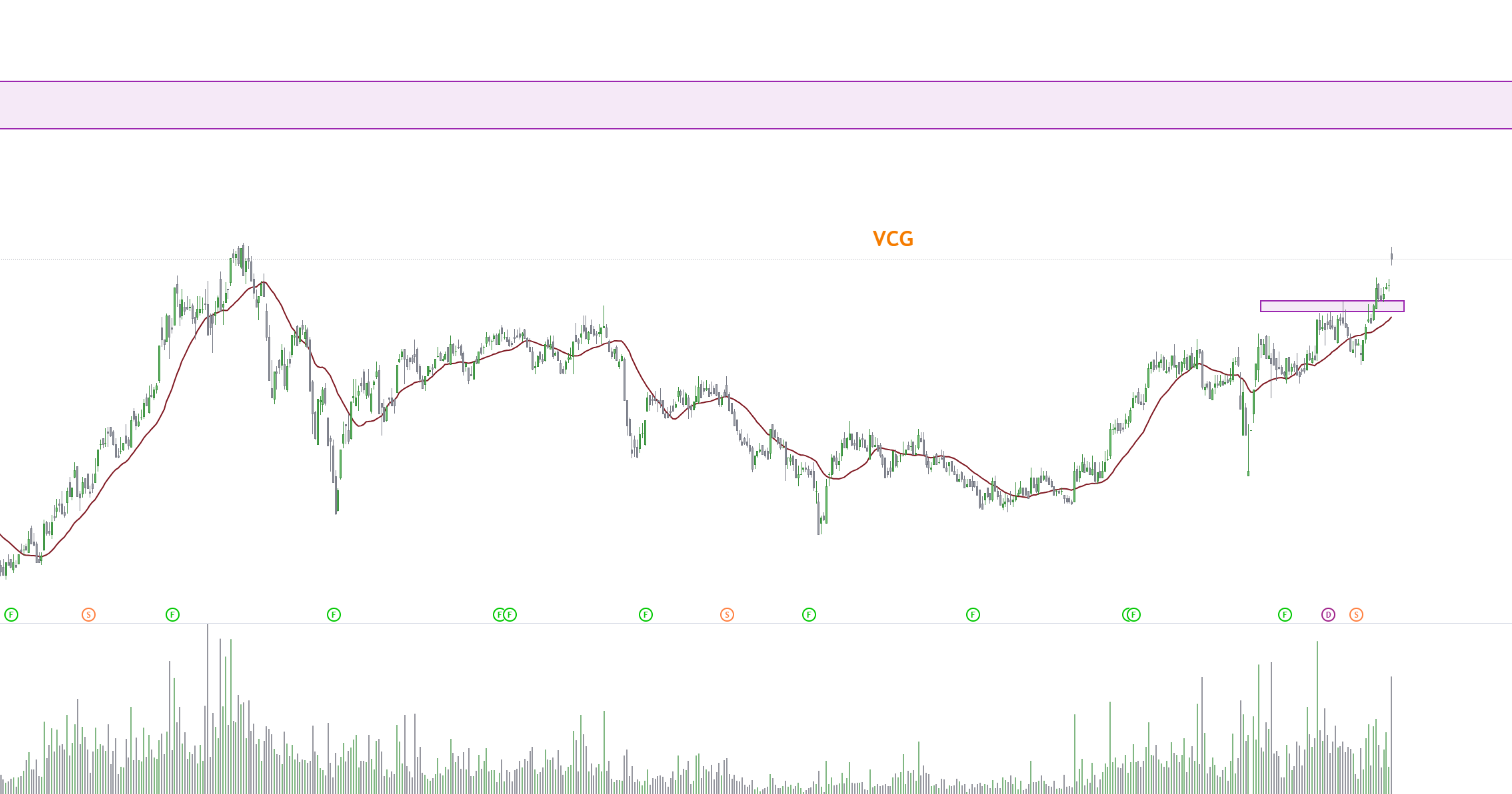This screenshot has height=794, width=1512.
Task: Select the orange S marker mid-chart
Action: point(727,614)
